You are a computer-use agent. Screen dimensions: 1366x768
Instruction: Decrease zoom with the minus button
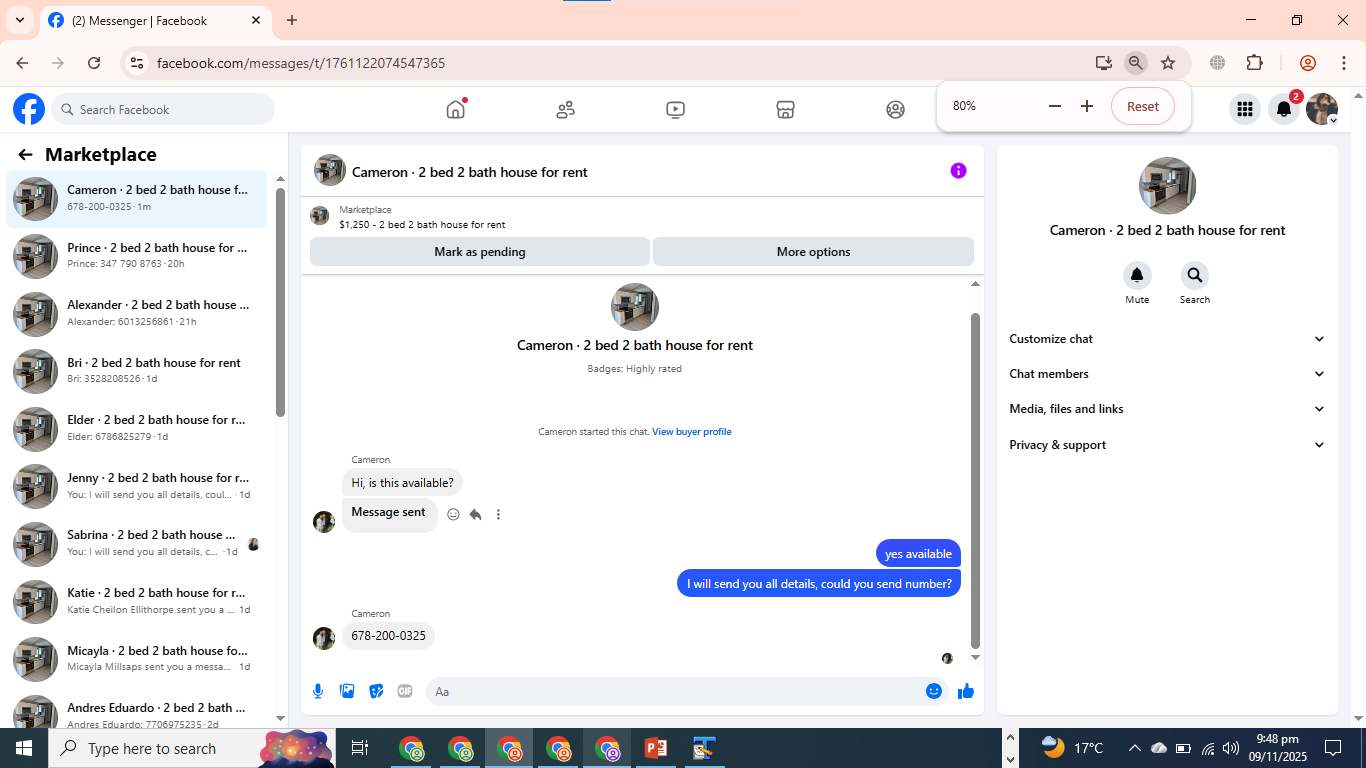[x=1054, y=106]
